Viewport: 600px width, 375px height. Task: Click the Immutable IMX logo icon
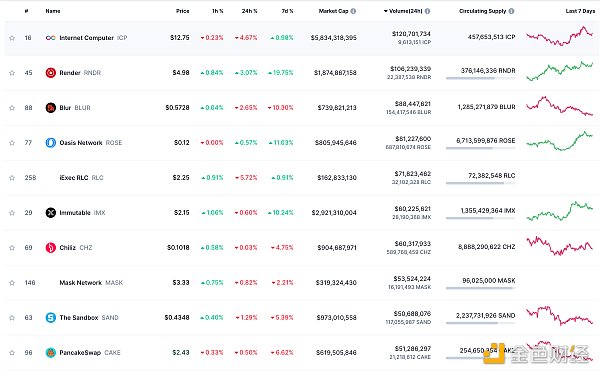(x=51, y=213)
